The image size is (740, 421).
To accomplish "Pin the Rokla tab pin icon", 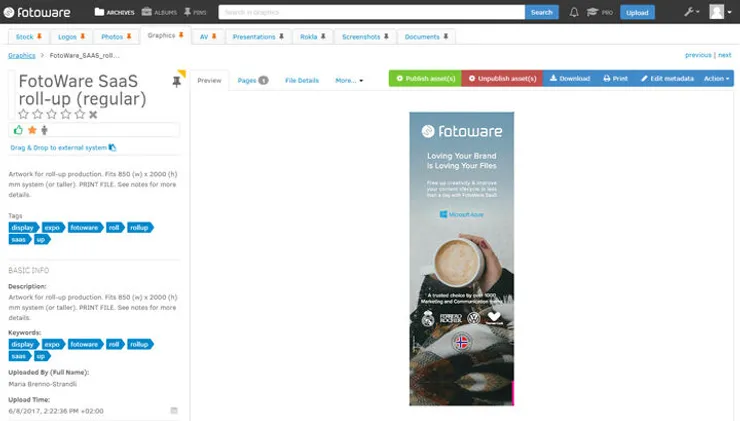I will pyautogui.click(x=323, y=36).
